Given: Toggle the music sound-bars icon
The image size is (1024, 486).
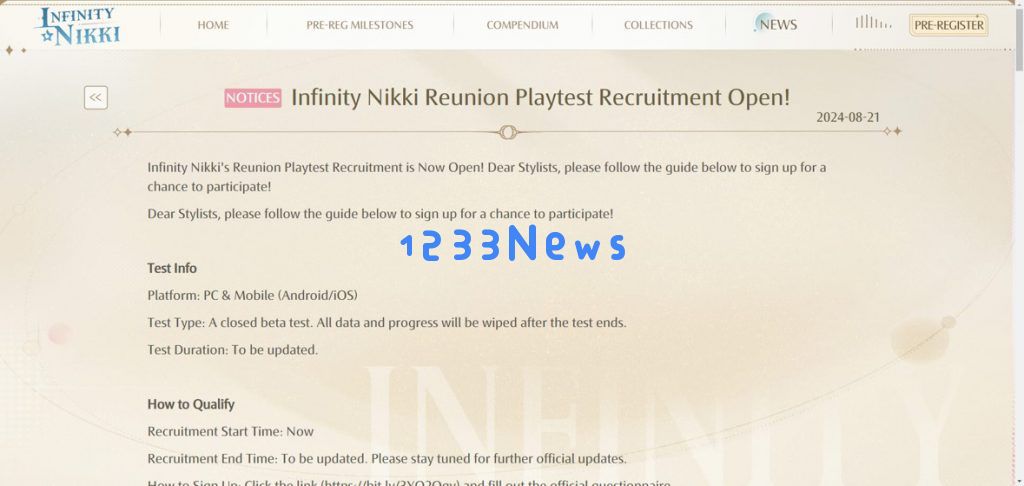Looking at the screenshot, I should coord(873,22).
